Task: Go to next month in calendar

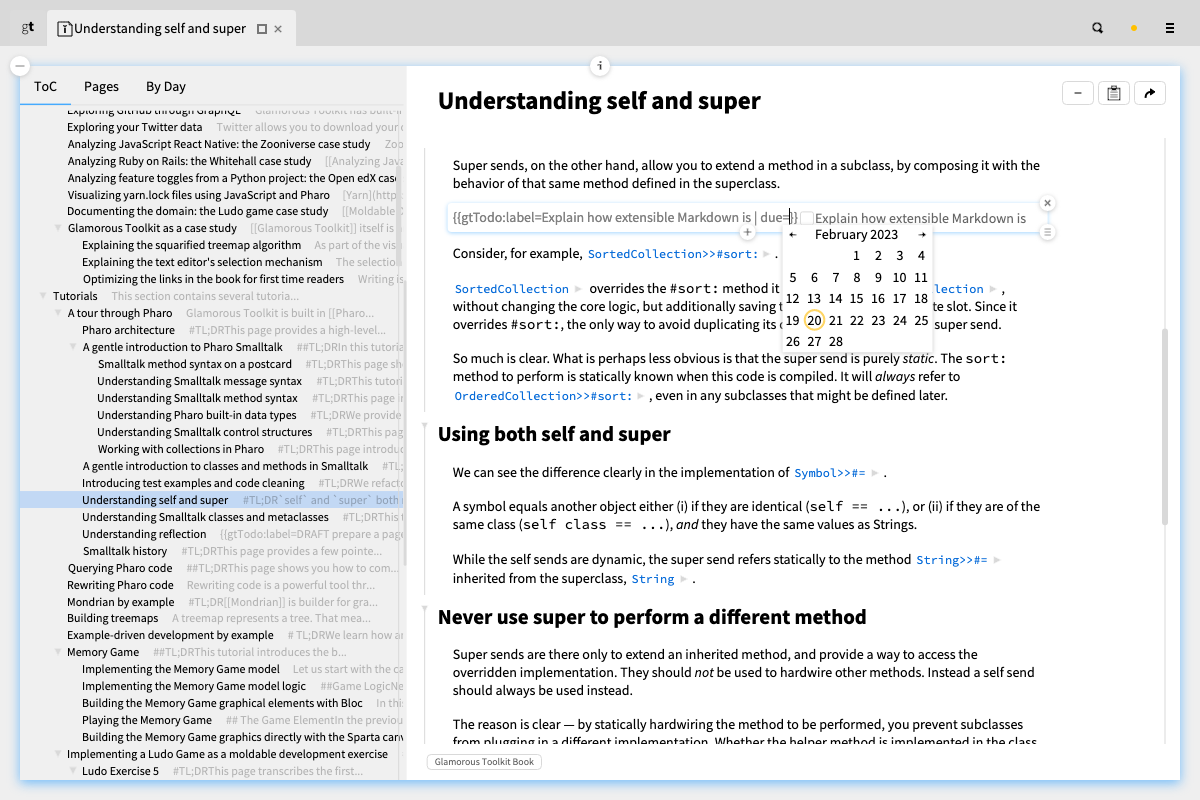Action: pos(922,235)
